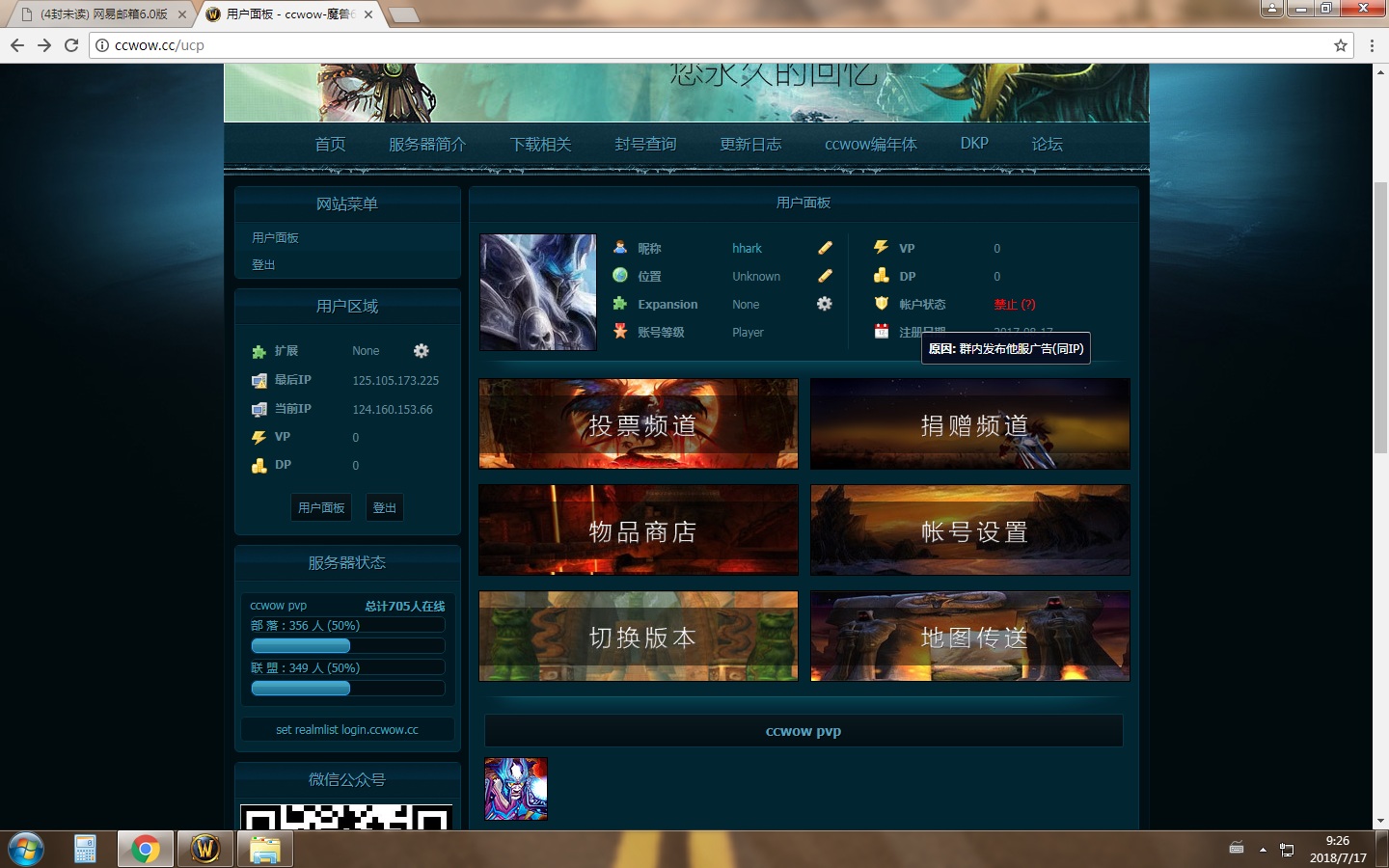Screen dimensions: 1389x868
Task: Click the character avatar thumbnail under ccwow pvp
Action: coord(515,789)
